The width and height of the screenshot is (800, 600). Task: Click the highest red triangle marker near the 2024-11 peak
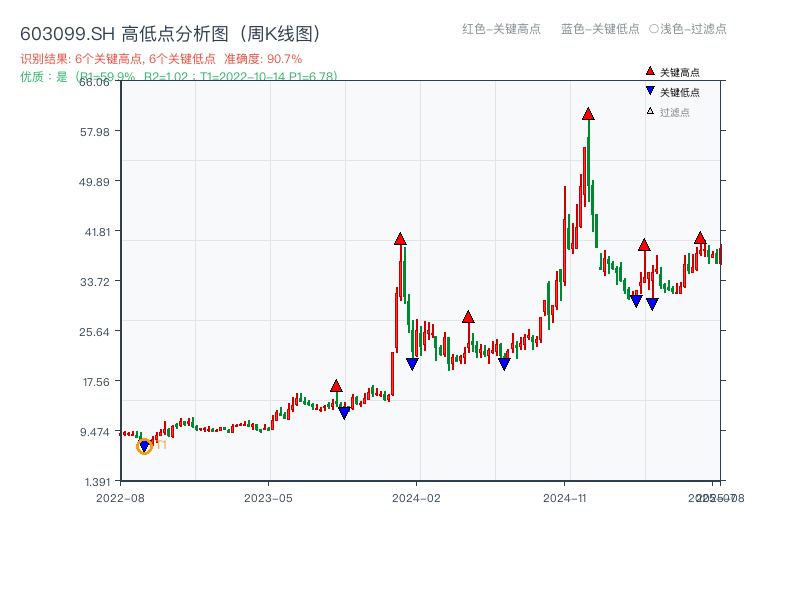point(588,115)
